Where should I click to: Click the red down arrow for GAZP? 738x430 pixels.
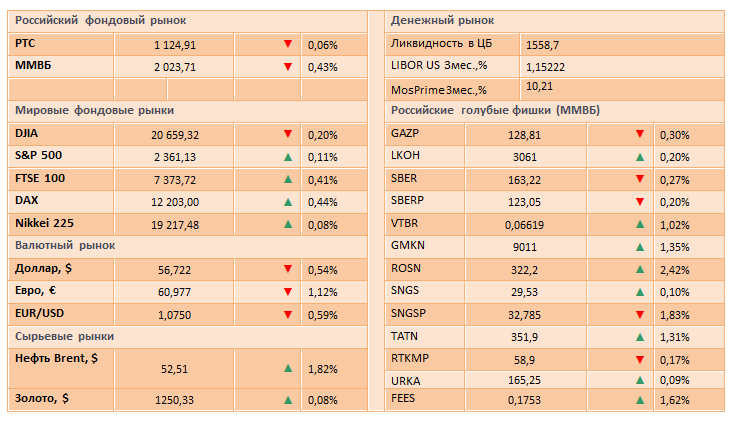639,135
